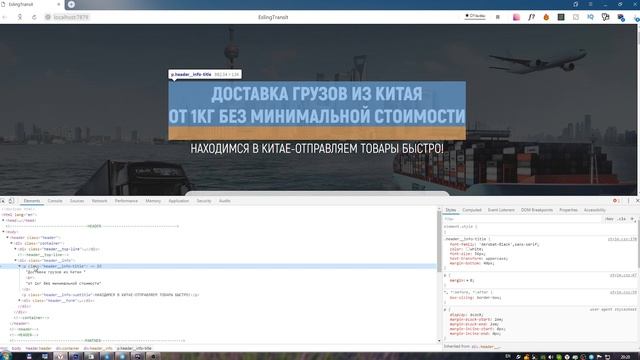Click the taskbar clock
This screenshot has height=360, width=640.
click(x=625, y=357)
